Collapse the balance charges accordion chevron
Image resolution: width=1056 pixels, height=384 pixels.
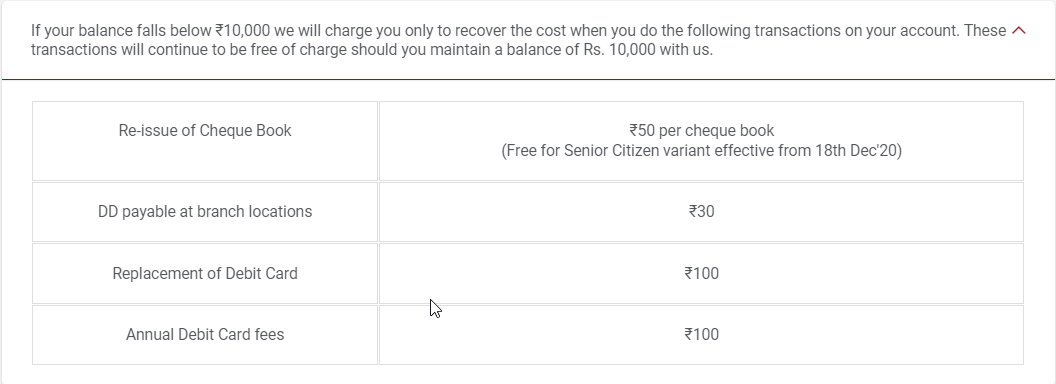(1019, 31)
